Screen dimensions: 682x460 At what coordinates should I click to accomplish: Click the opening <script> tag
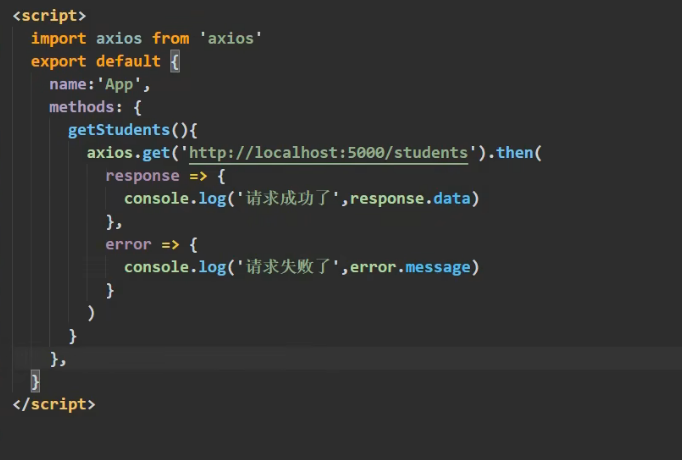(x=49, y=16)
